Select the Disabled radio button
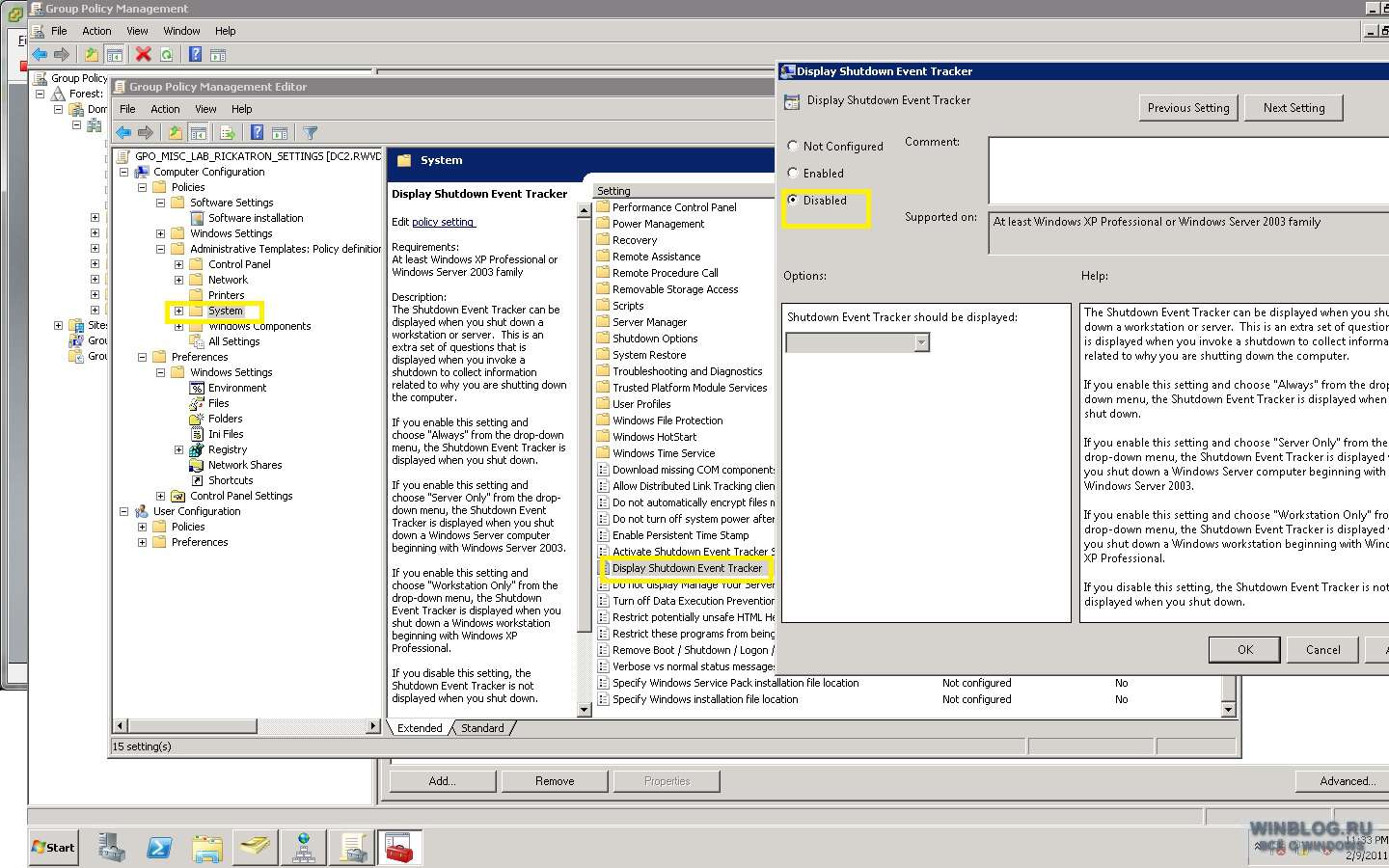This screenshot has width=1389, height=868. (x=793, y=200)
